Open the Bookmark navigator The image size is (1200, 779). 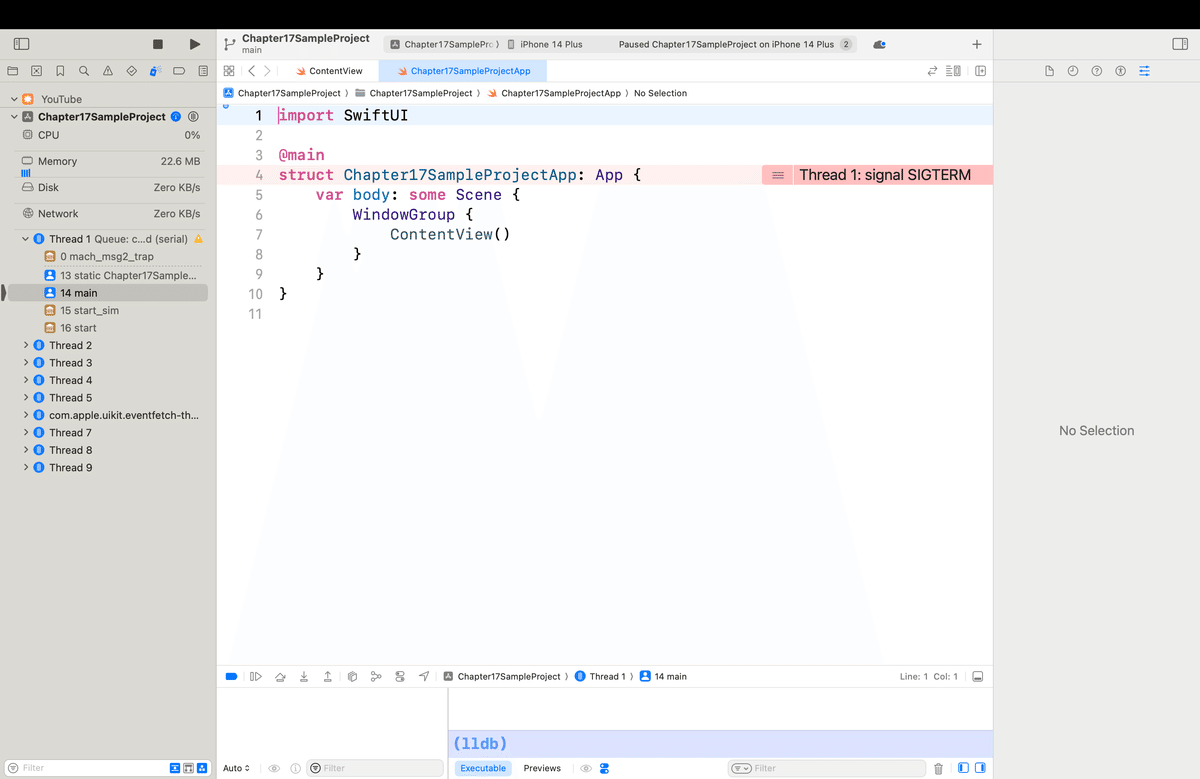tap(60, 71)
